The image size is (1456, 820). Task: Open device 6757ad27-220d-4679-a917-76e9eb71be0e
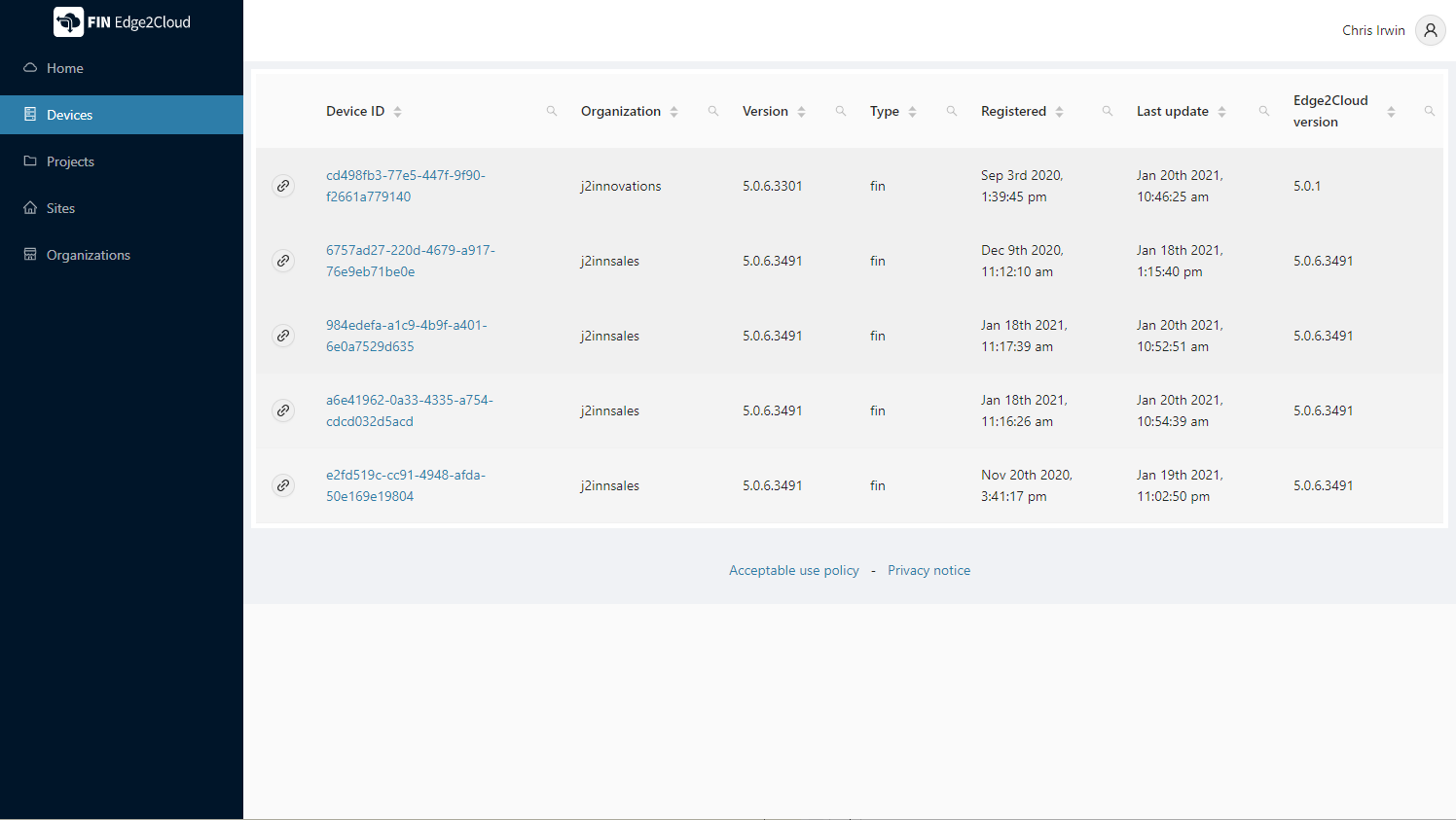411,261
